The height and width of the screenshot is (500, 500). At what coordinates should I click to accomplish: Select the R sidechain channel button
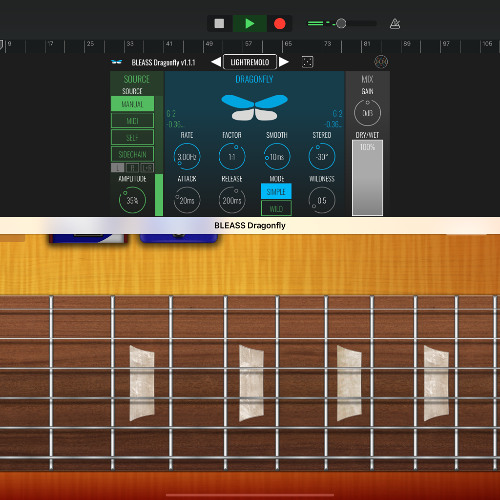click(132, 168)
